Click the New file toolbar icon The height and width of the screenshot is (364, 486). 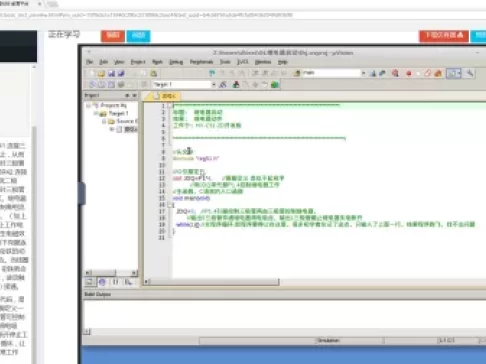coord(92,73)
